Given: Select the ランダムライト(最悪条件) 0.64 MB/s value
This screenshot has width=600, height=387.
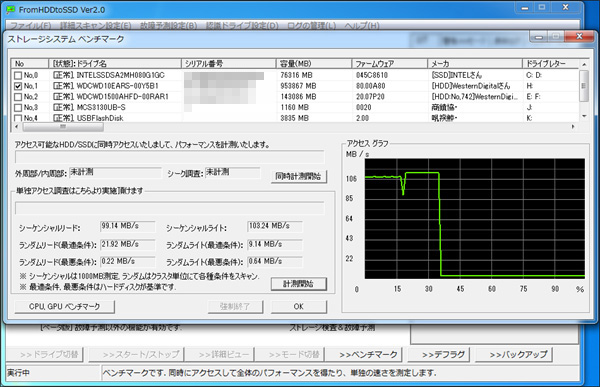Looking at the screenshot, I should 275,261.
